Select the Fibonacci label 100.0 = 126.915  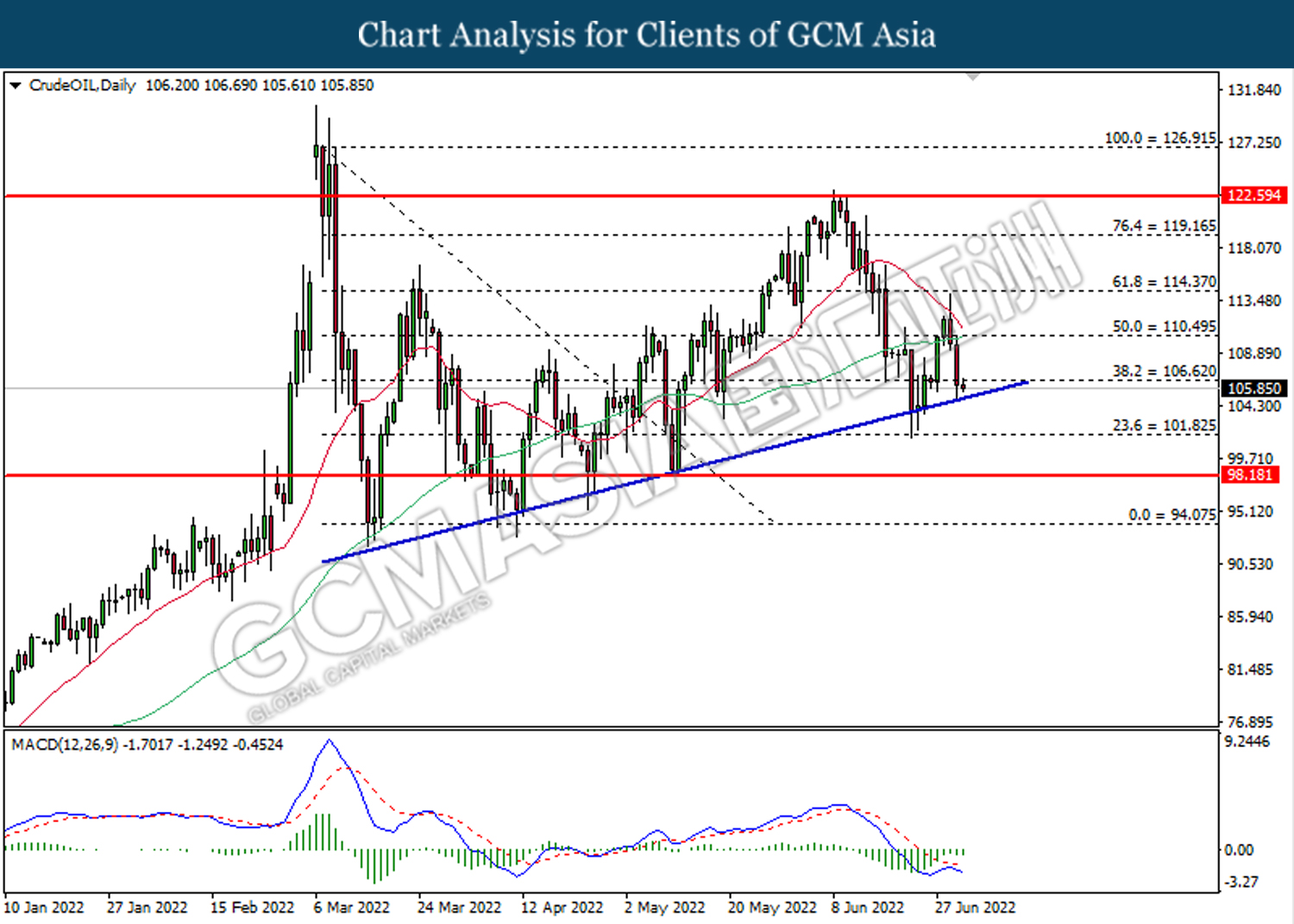point(1160,138)
